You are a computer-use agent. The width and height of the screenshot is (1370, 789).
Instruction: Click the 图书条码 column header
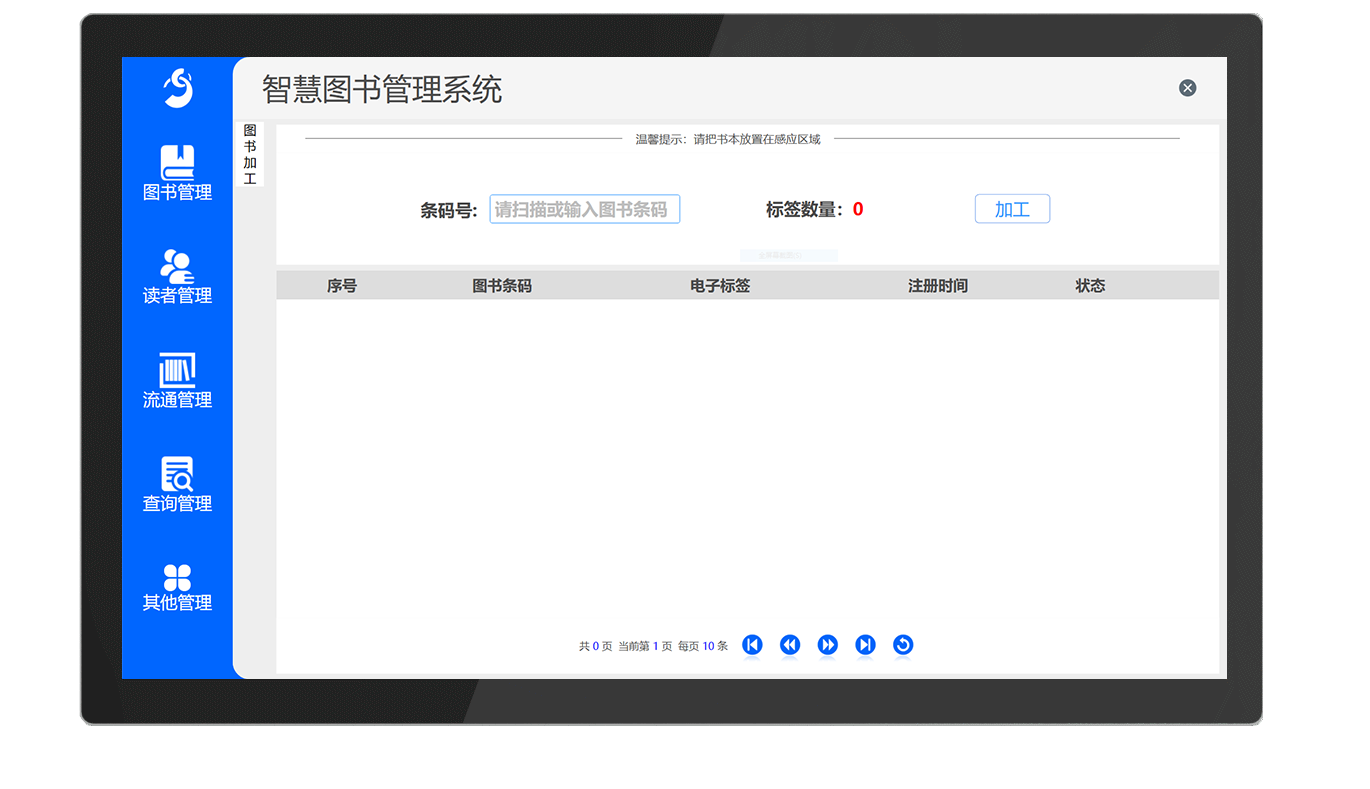point(502,286)
